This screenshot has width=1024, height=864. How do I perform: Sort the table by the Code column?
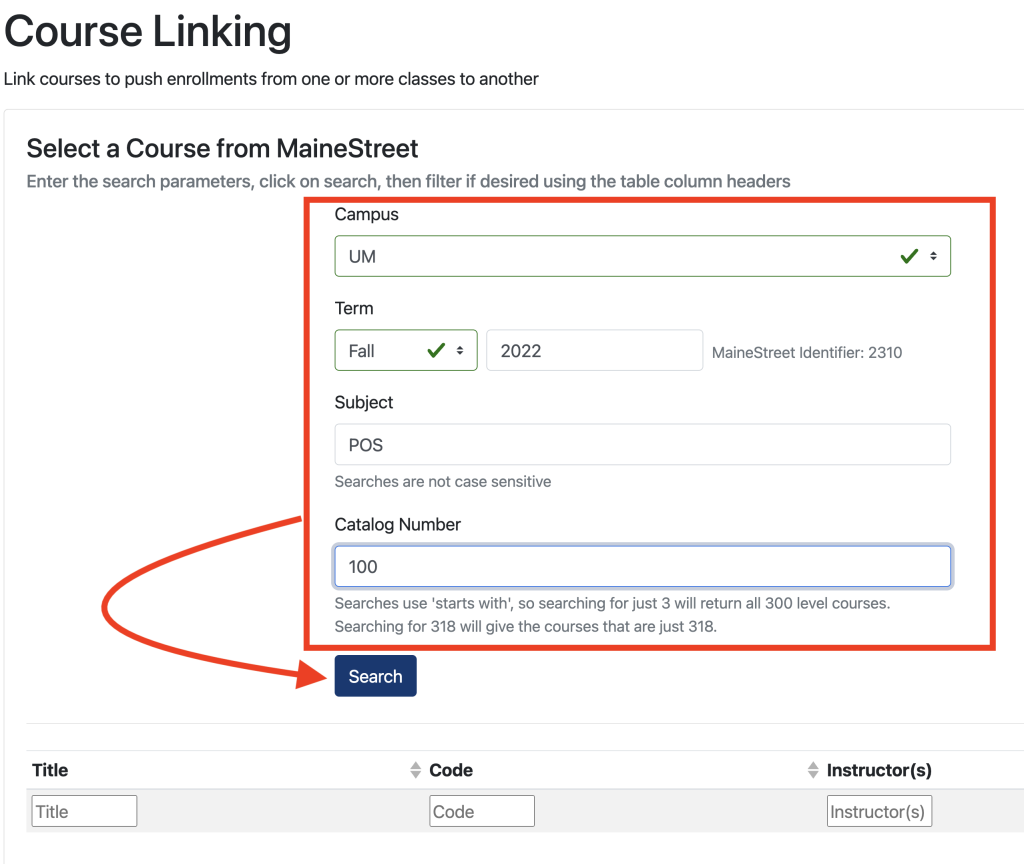pyautogui.click(x=450, y=770)
